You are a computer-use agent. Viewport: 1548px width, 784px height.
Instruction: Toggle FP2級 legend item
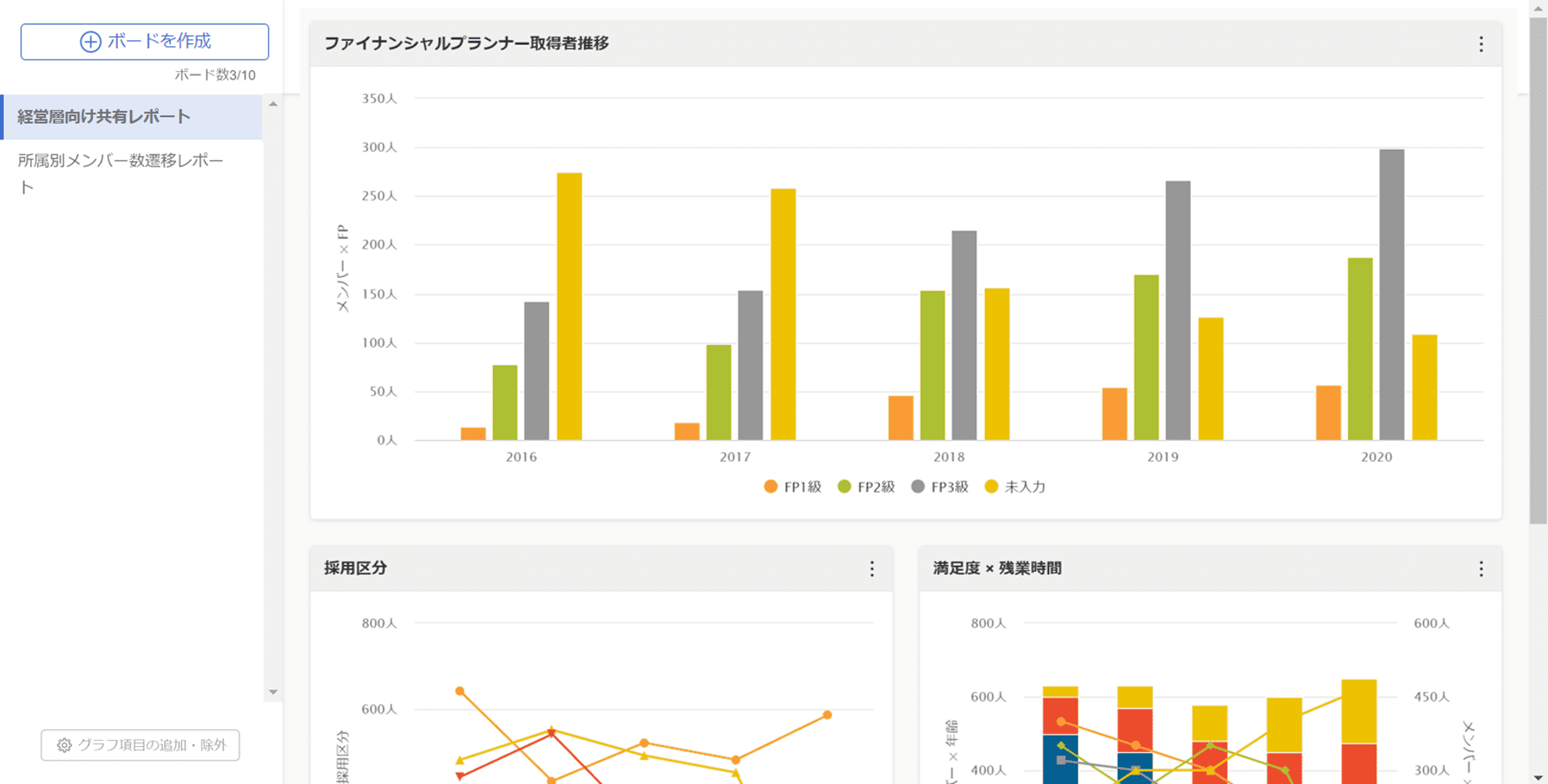click(x=866, y=487)
